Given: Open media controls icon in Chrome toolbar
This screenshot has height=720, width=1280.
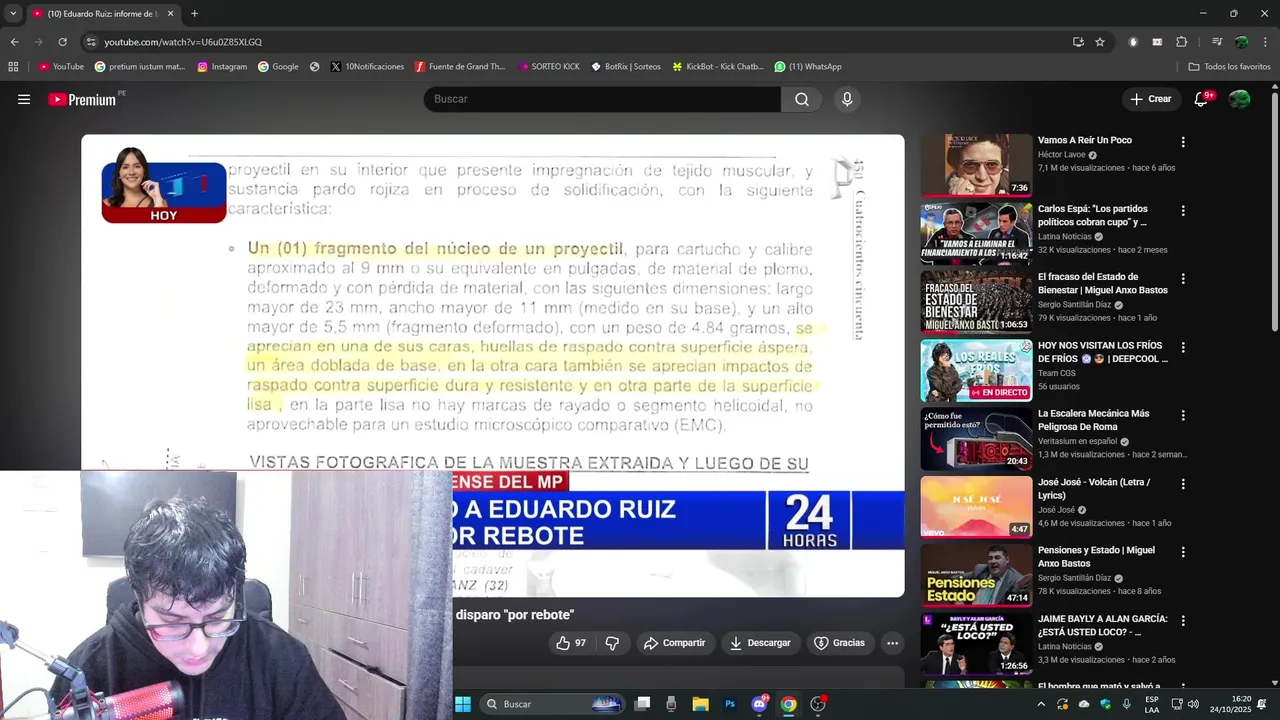Looking at the screenshot, I should point(1217,42).
